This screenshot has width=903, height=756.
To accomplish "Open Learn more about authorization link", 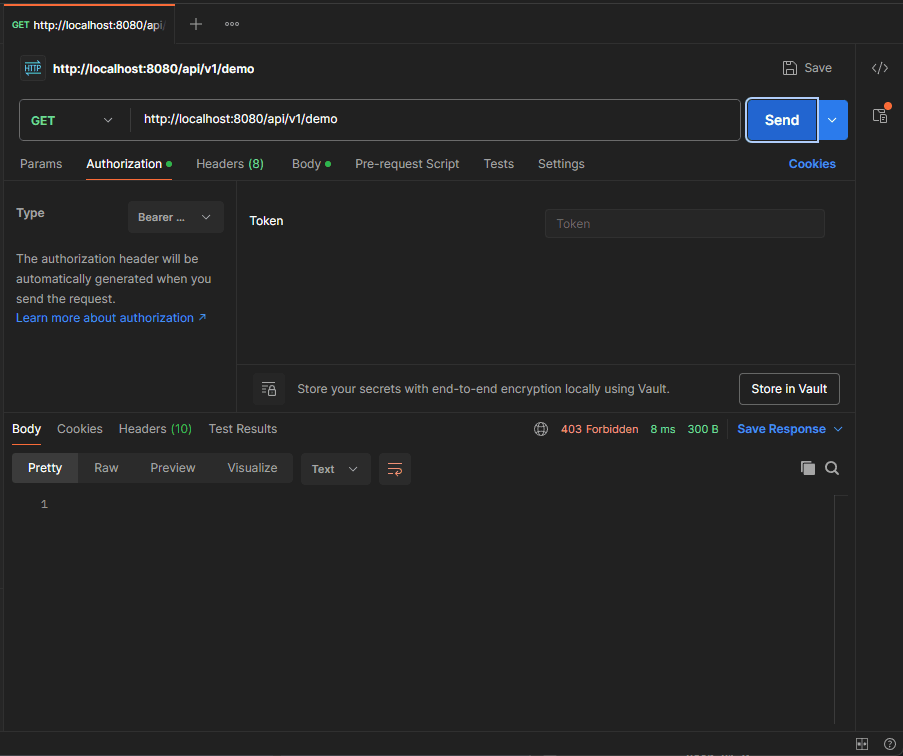I will tap(111, 318).
